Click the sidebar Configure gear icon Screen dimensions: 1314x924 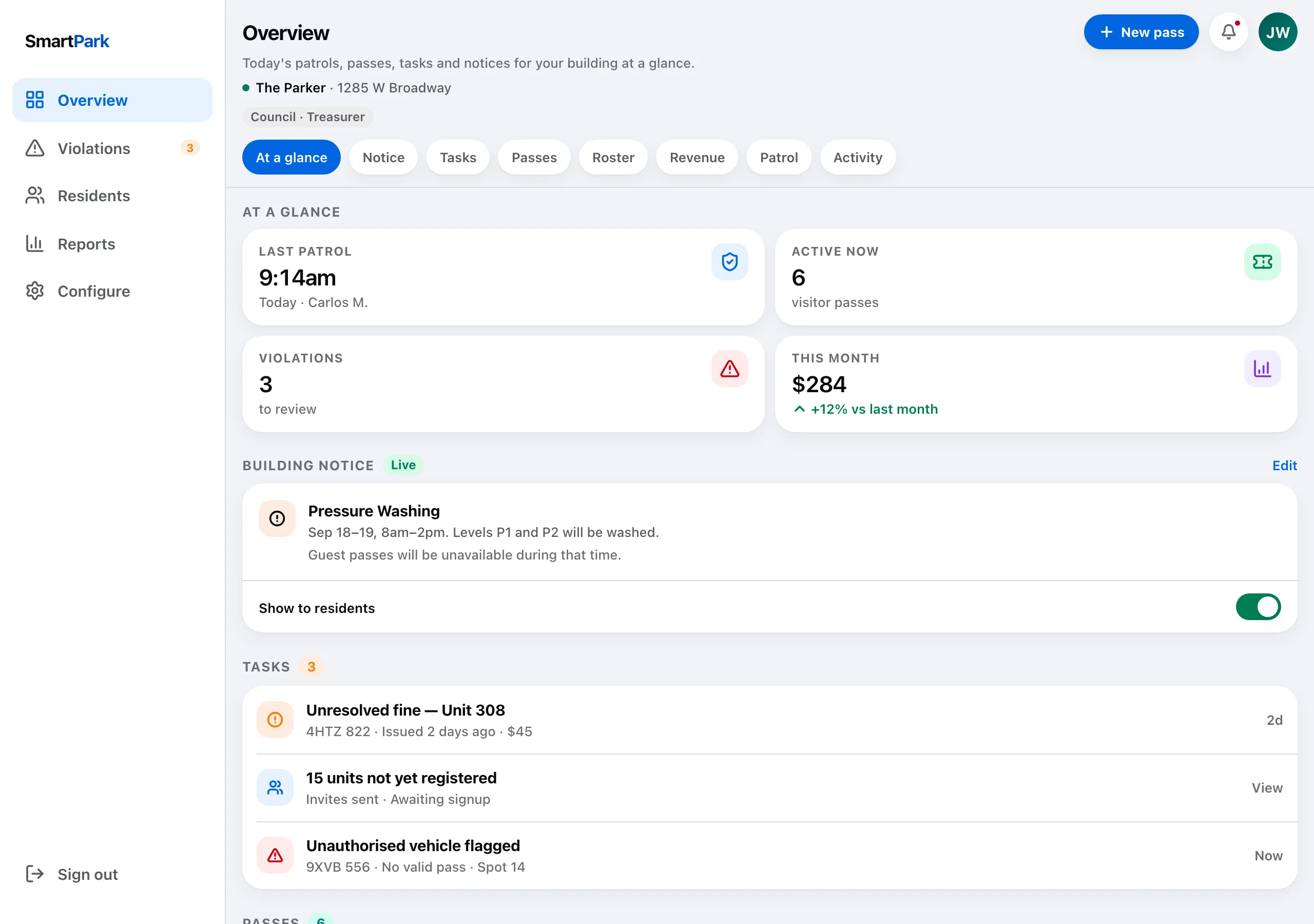coord(35,292)
